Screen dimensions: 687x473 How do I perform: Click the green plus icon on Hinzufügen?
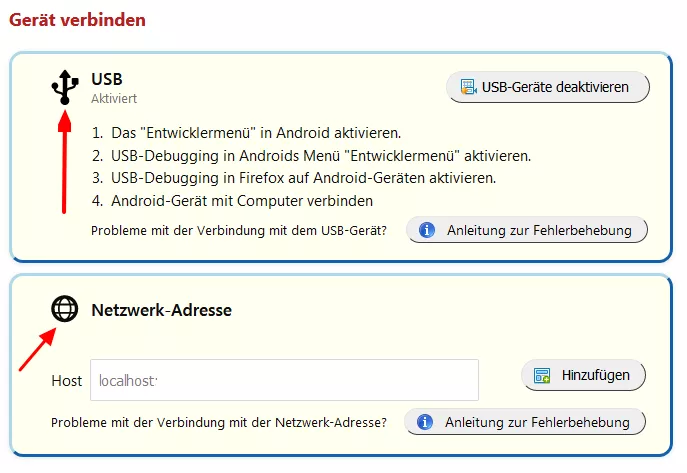(542, 376)
